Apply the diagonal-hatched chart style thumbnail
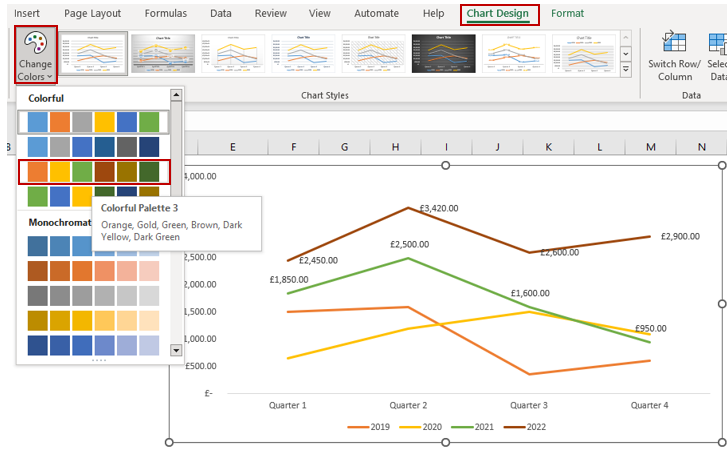This screenshot has height=450, width=727. (373, 53)
